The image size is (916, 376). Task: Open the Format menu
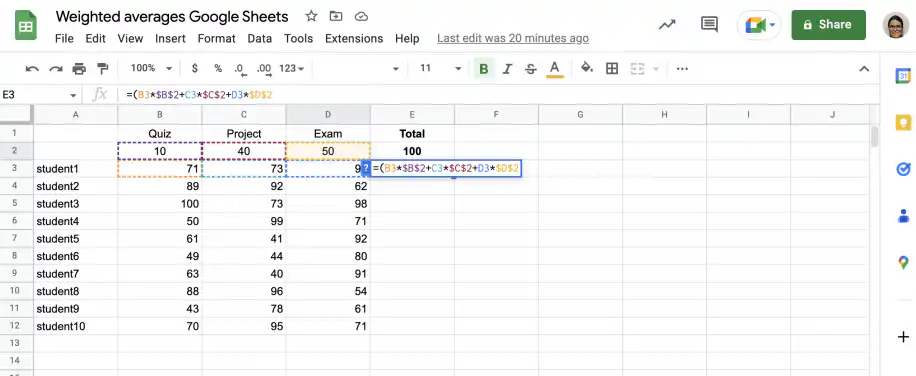tap(216, 39)
